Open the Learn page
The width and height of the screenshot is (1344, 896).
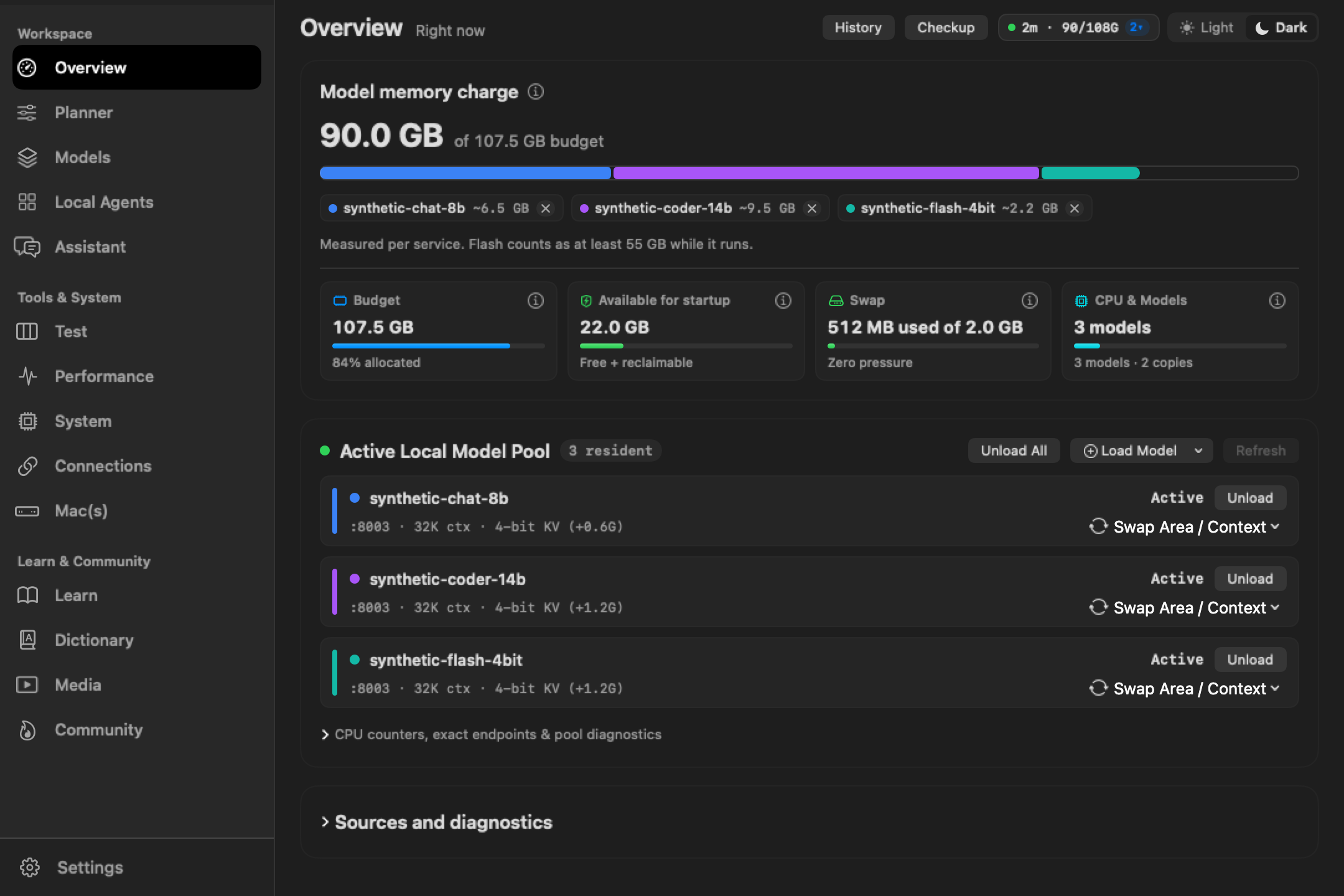pyautogui.click(x=137, y=595)
